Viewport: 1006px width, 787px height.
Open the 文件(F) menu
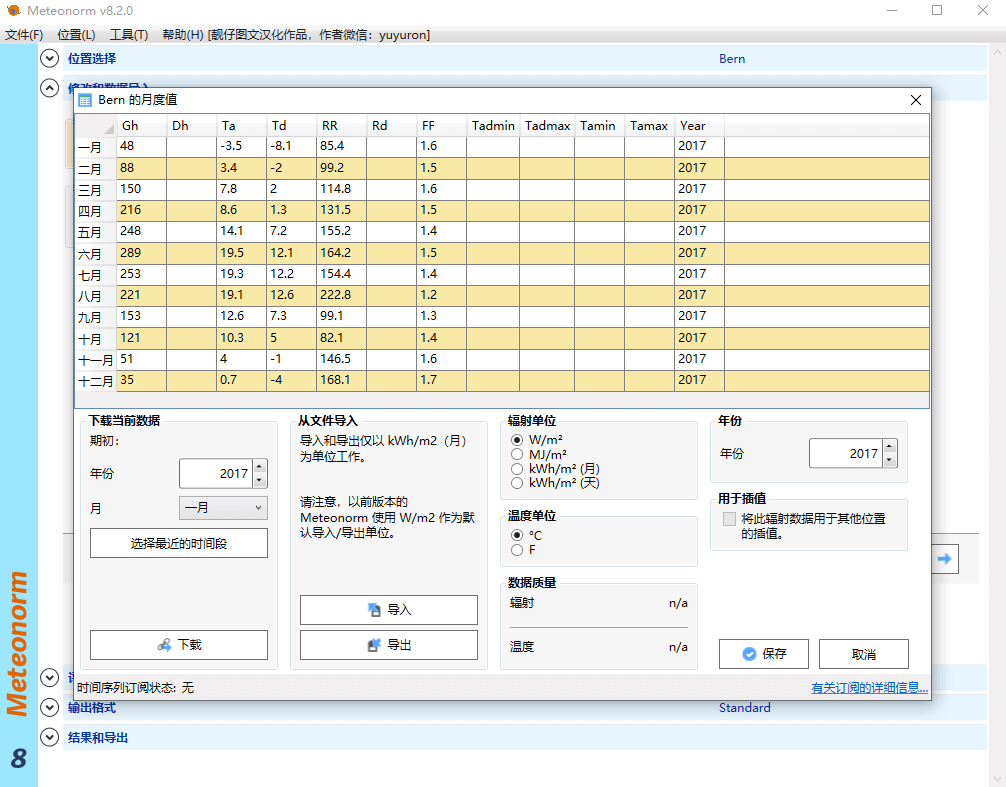click(24, 35)
